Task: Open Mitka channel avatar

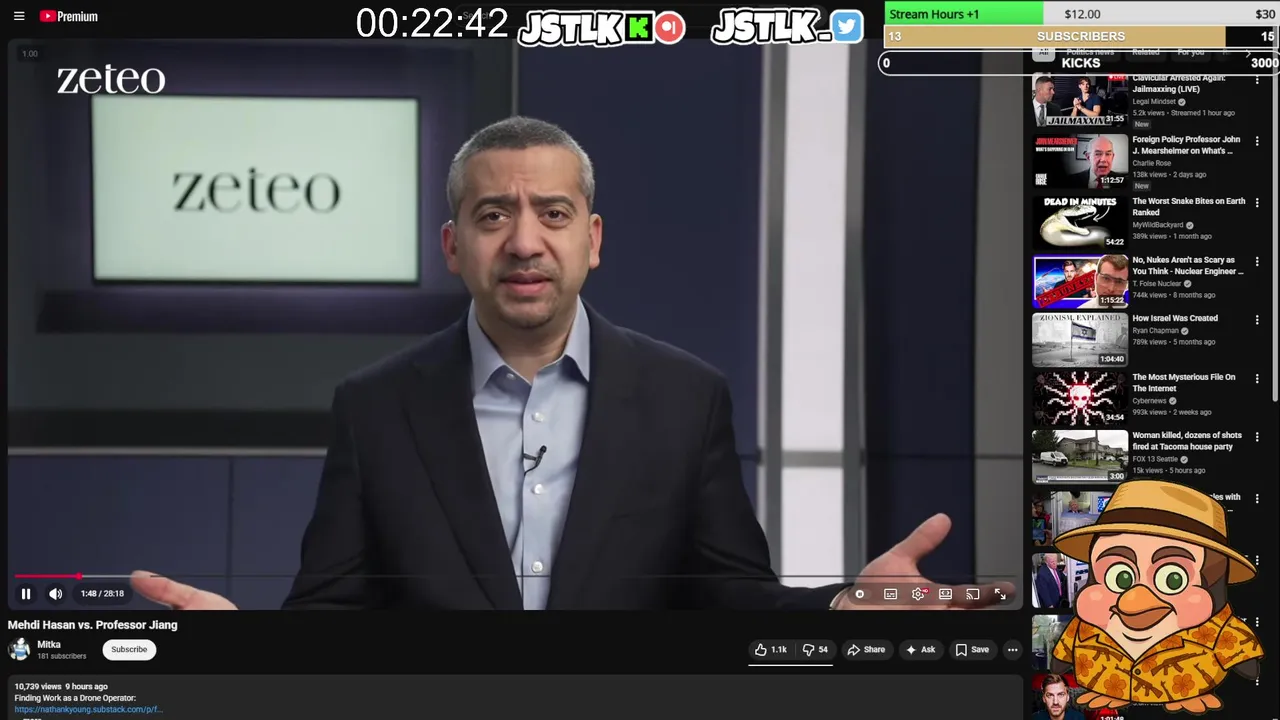Action: [20, 649]
